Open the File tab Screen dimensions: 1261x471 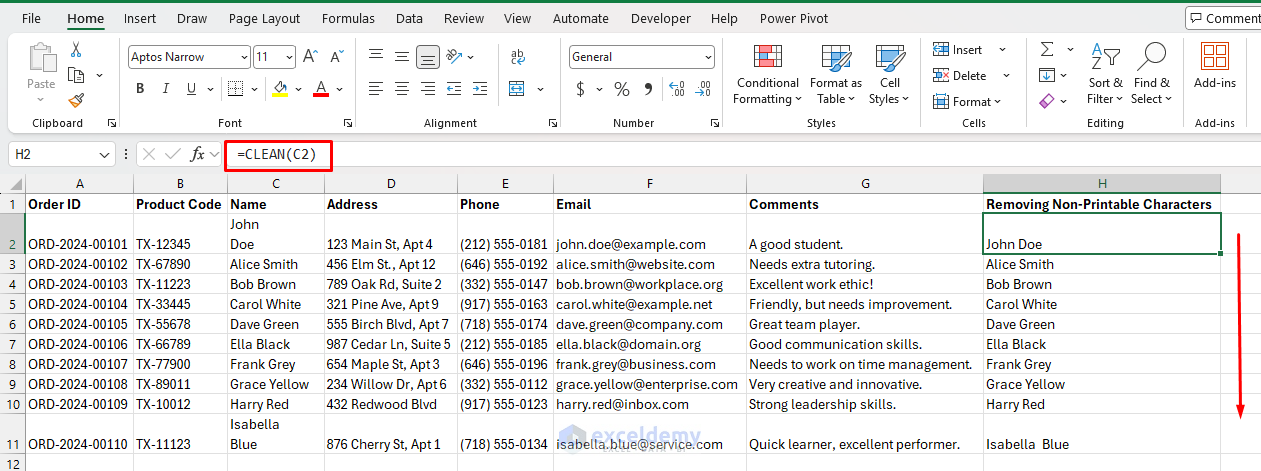click(31, 18)
